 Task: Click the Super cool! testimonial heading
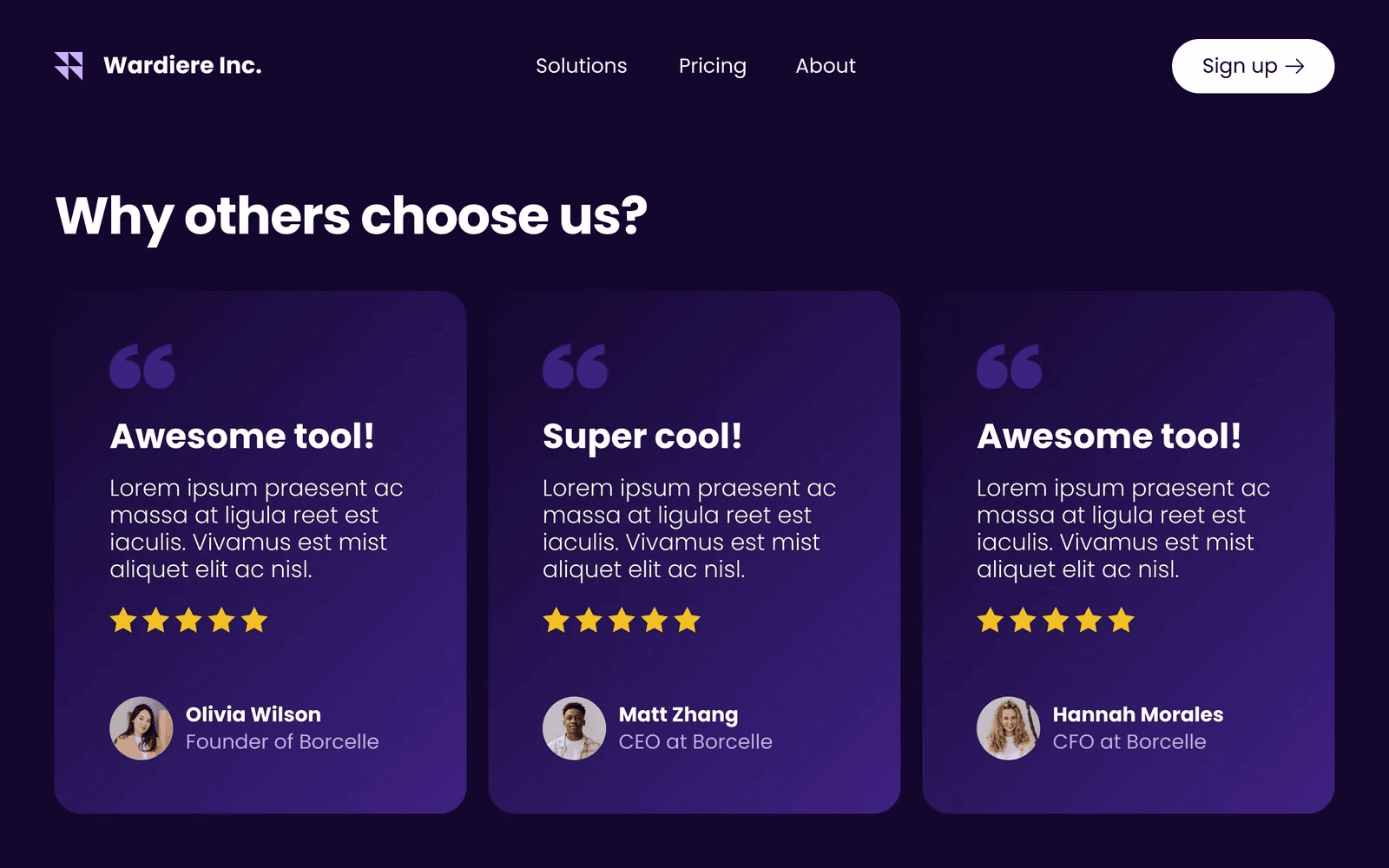click(x=642, y=437)
